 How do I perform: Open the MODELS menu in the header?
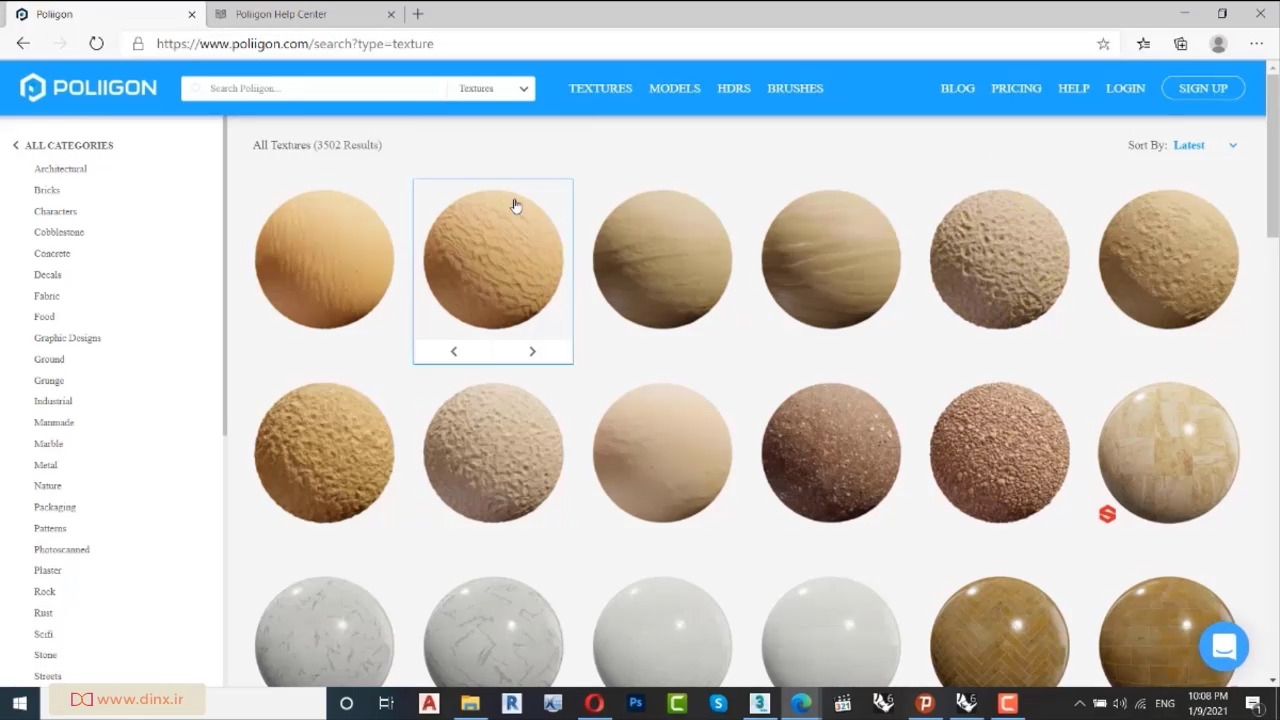(x=674, y=88)
